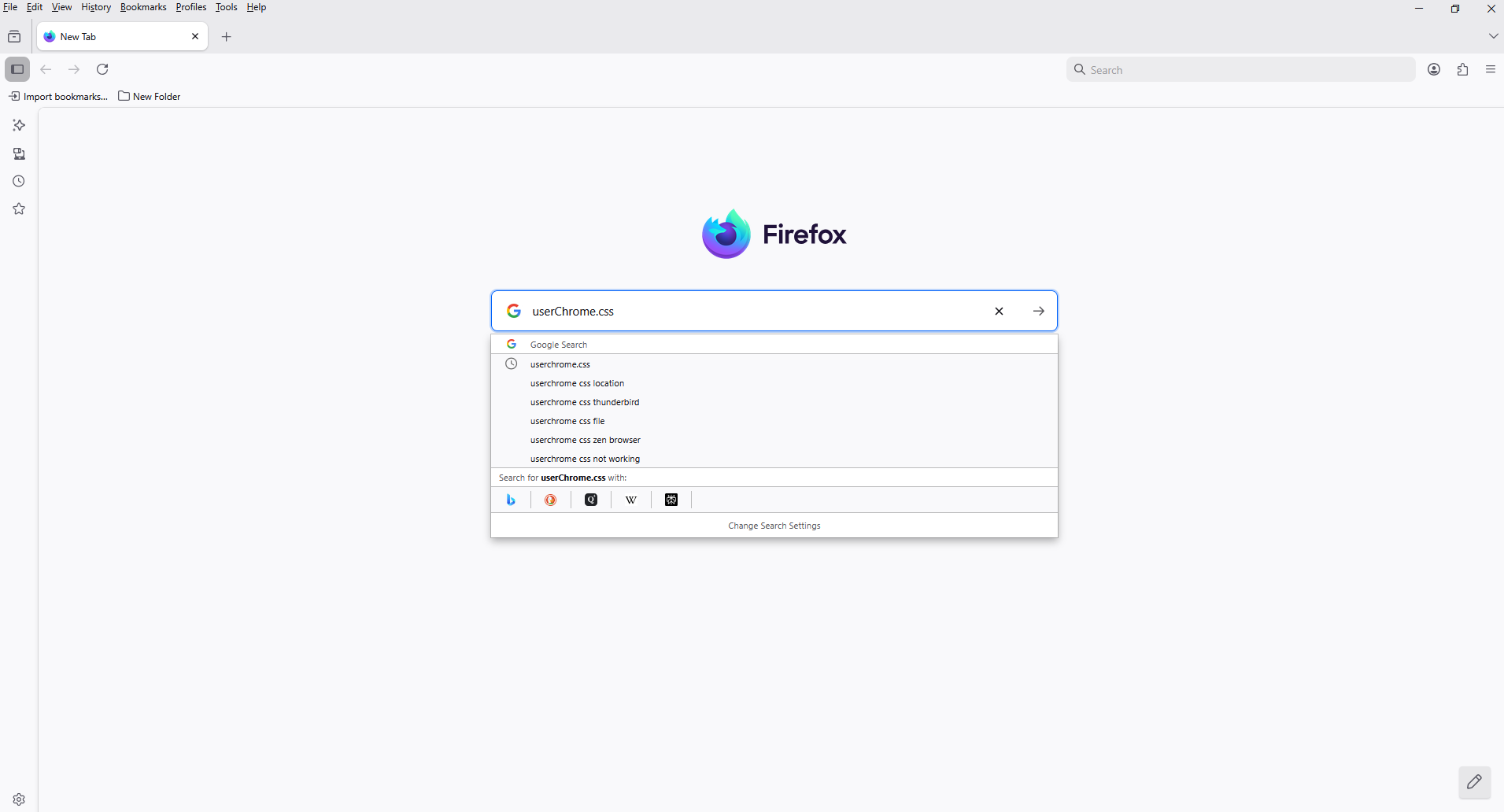Reload the current page

[102, 69]
